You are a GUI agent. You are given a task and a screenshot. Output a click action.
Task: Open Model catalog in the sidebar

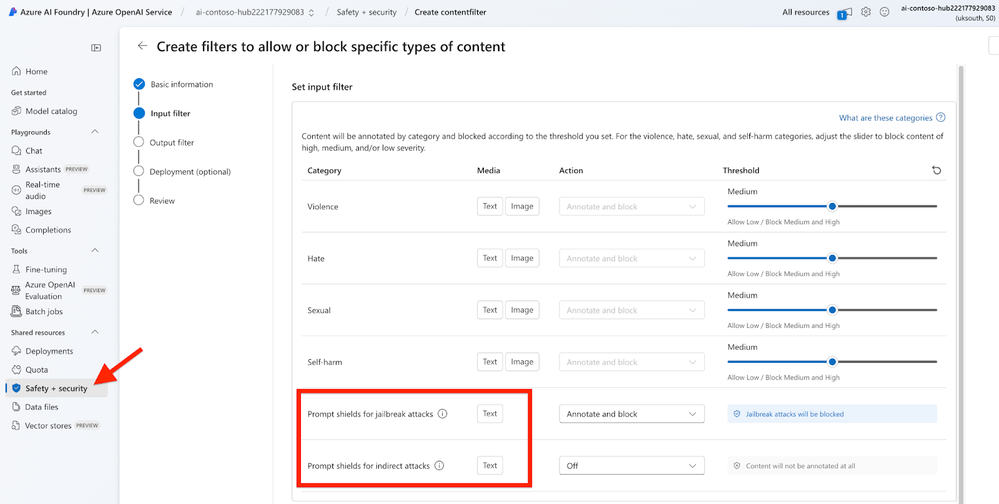[51, 111]
